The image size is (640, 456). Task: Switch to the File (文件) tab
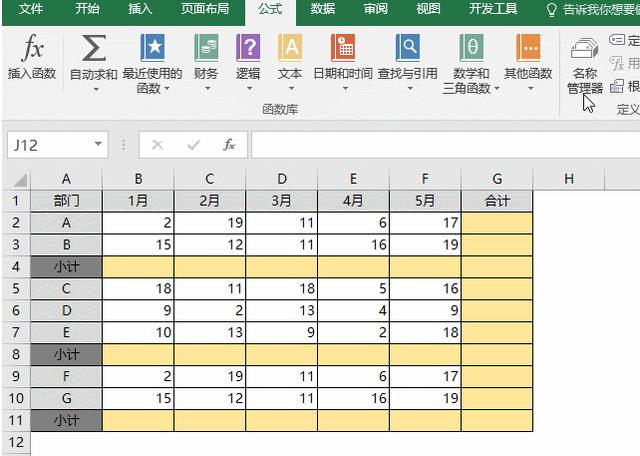(30, 9)
